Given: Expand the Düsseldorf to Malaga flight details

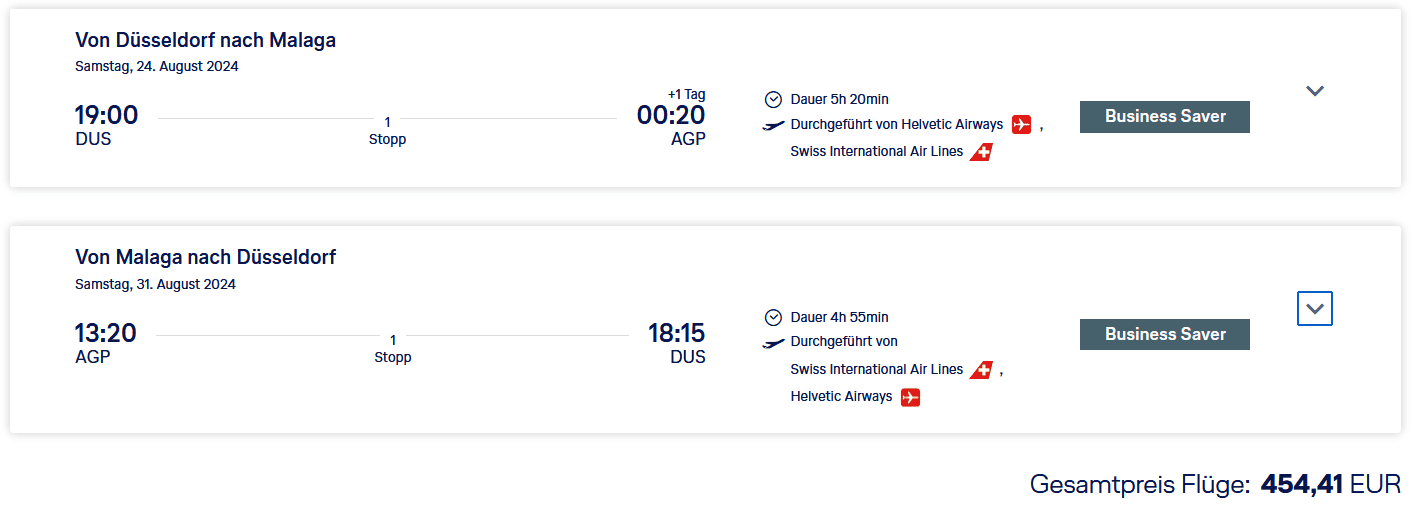Looking at the screenshot, I should (x=1315, y=91).
